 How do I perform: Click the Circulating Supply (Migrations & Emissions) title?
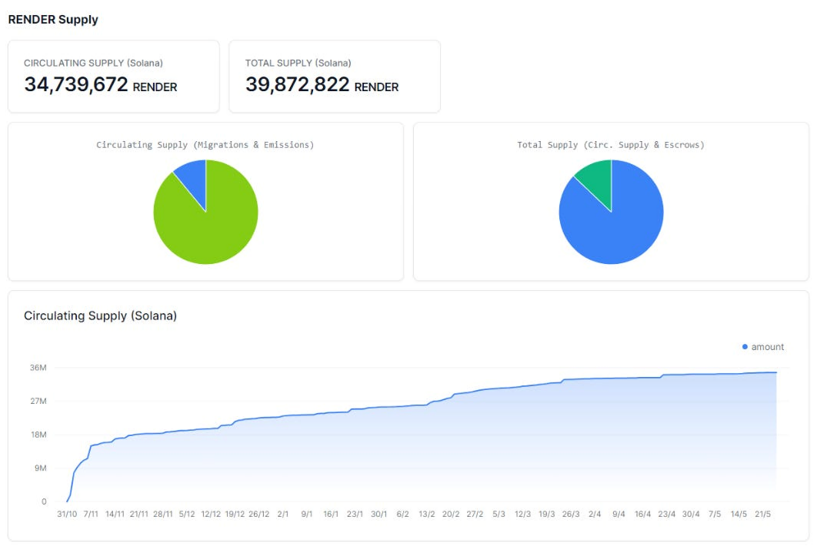tap(205, 145)
